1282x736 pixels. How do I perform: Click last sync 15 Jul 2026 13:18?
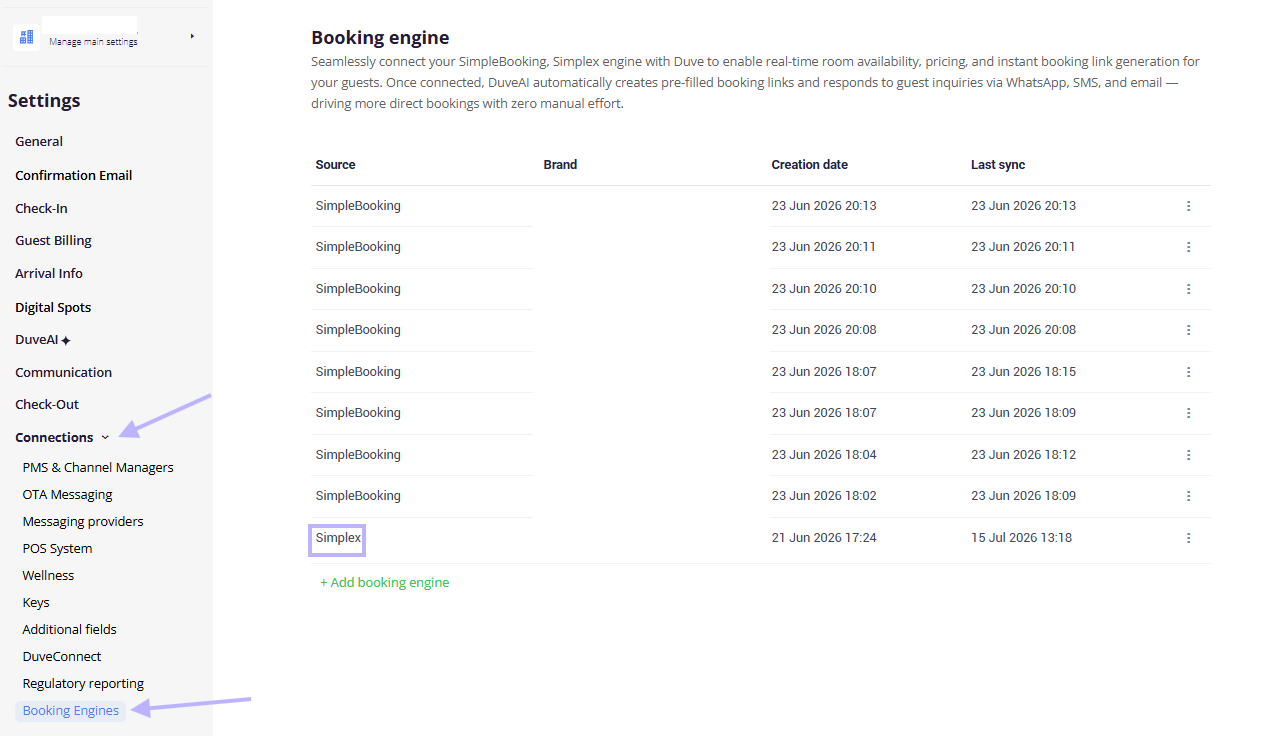[1021, 538]
